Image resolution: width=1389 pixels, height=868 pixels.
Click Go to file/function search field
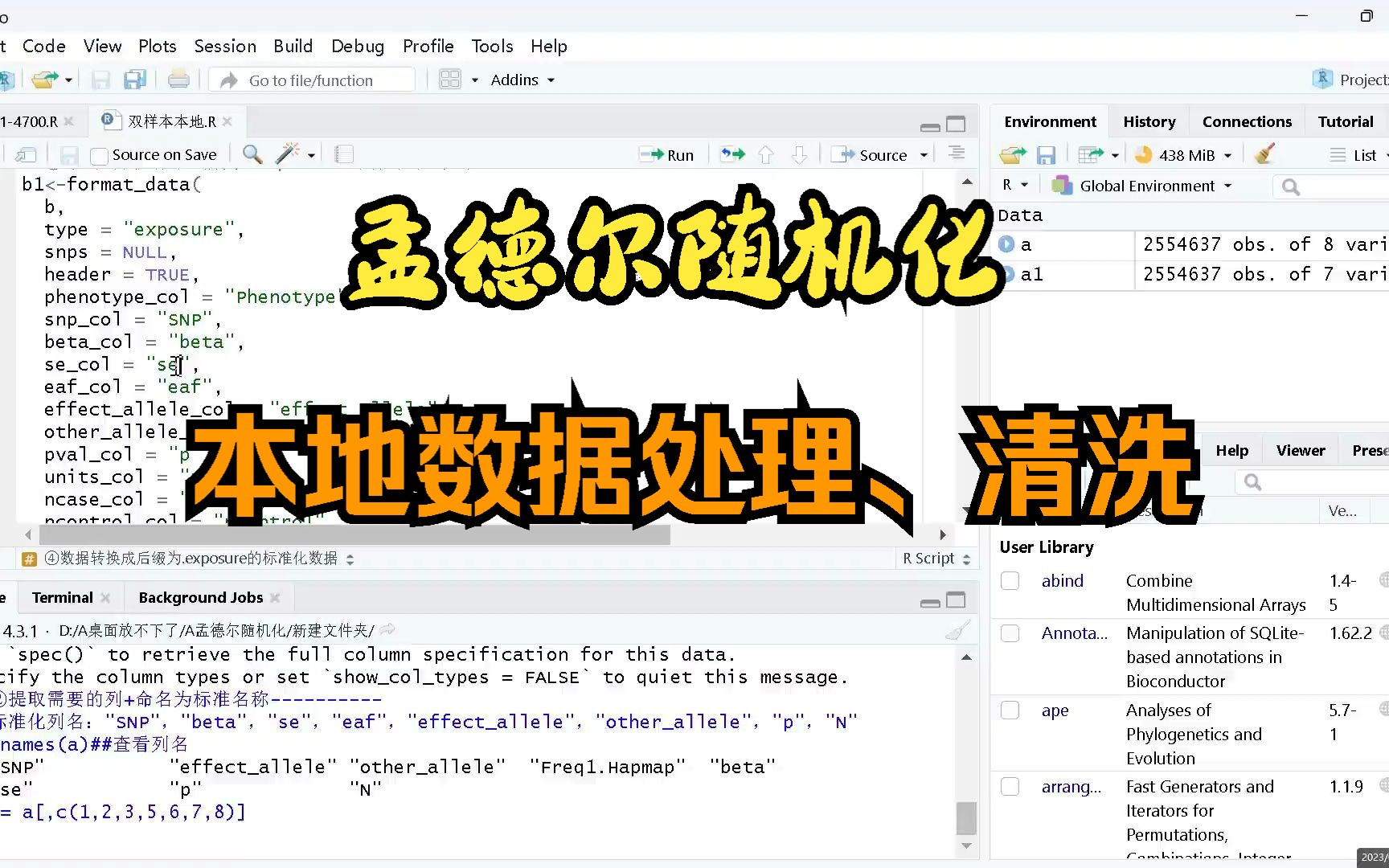click(x=312, y=80)
